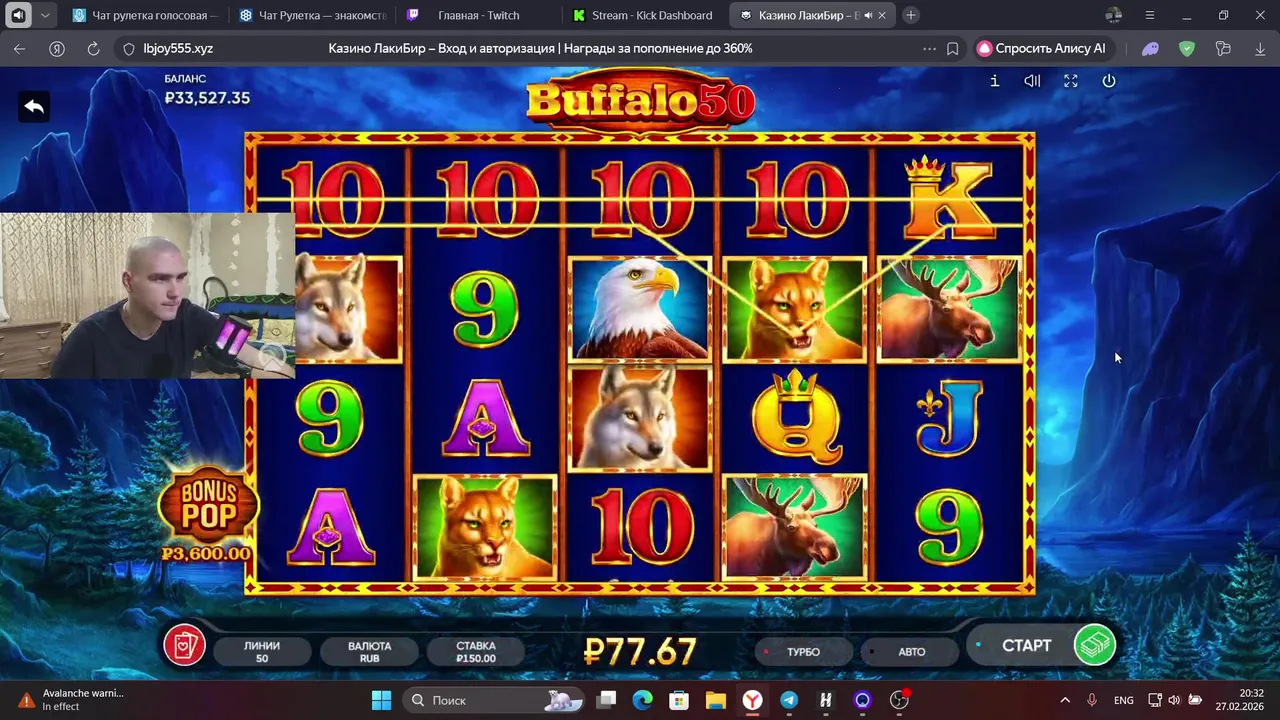This screenshot has width=1280, height=720.
Task: Open the ВАЛЮТА RUB selector
Action: point(370,652)
